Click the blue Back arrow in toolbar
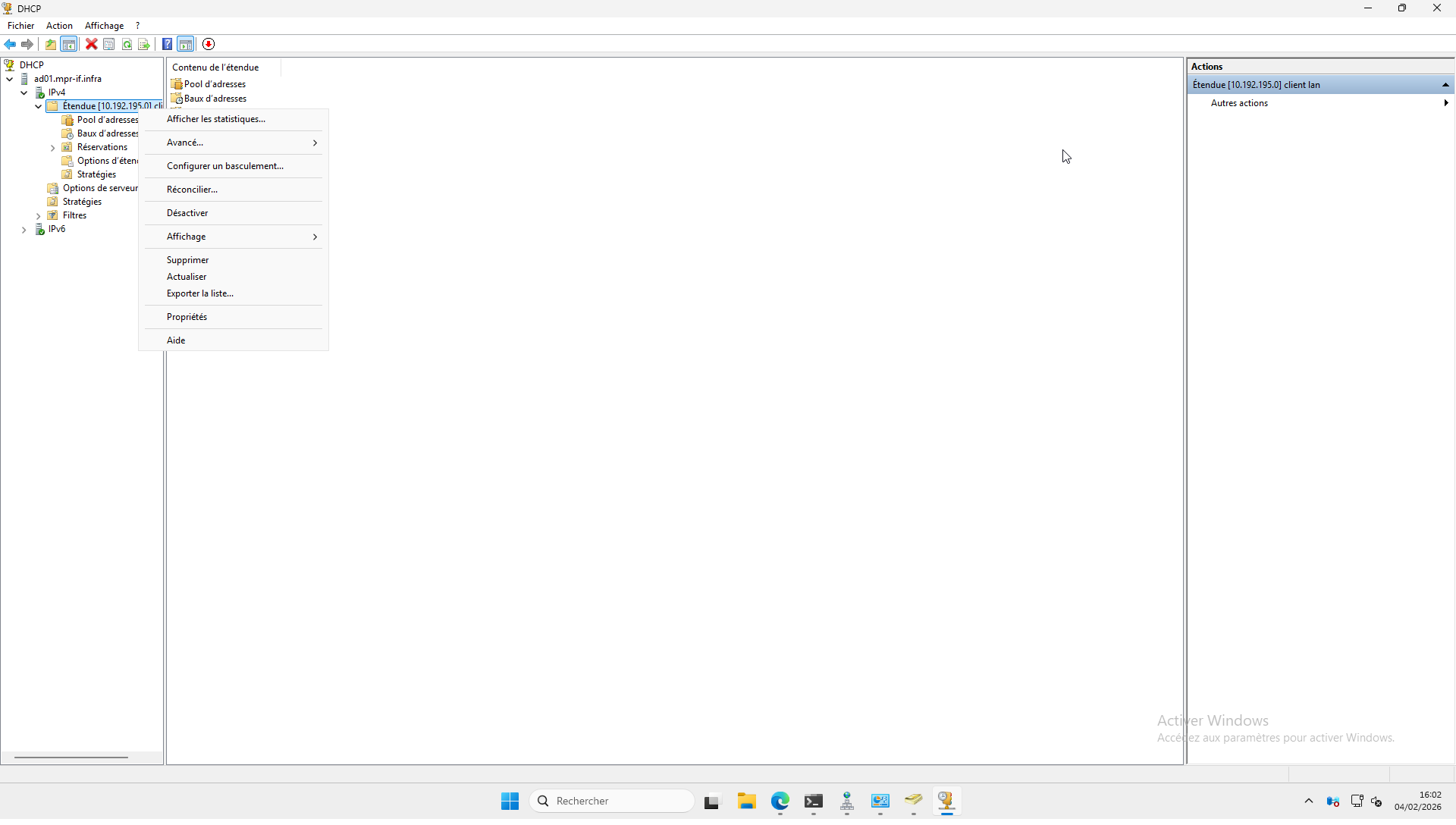This screenshot has width=1456, height=825. (x=10, y=44)
